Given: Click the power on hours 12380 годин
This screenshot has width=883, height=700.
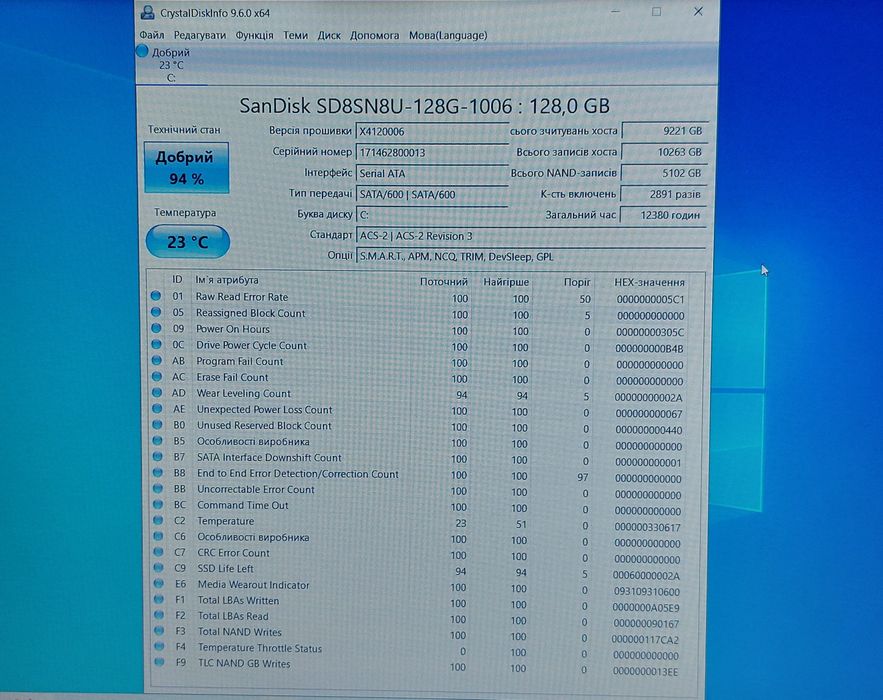Looking at the screenshot, I should coord(663,215).
